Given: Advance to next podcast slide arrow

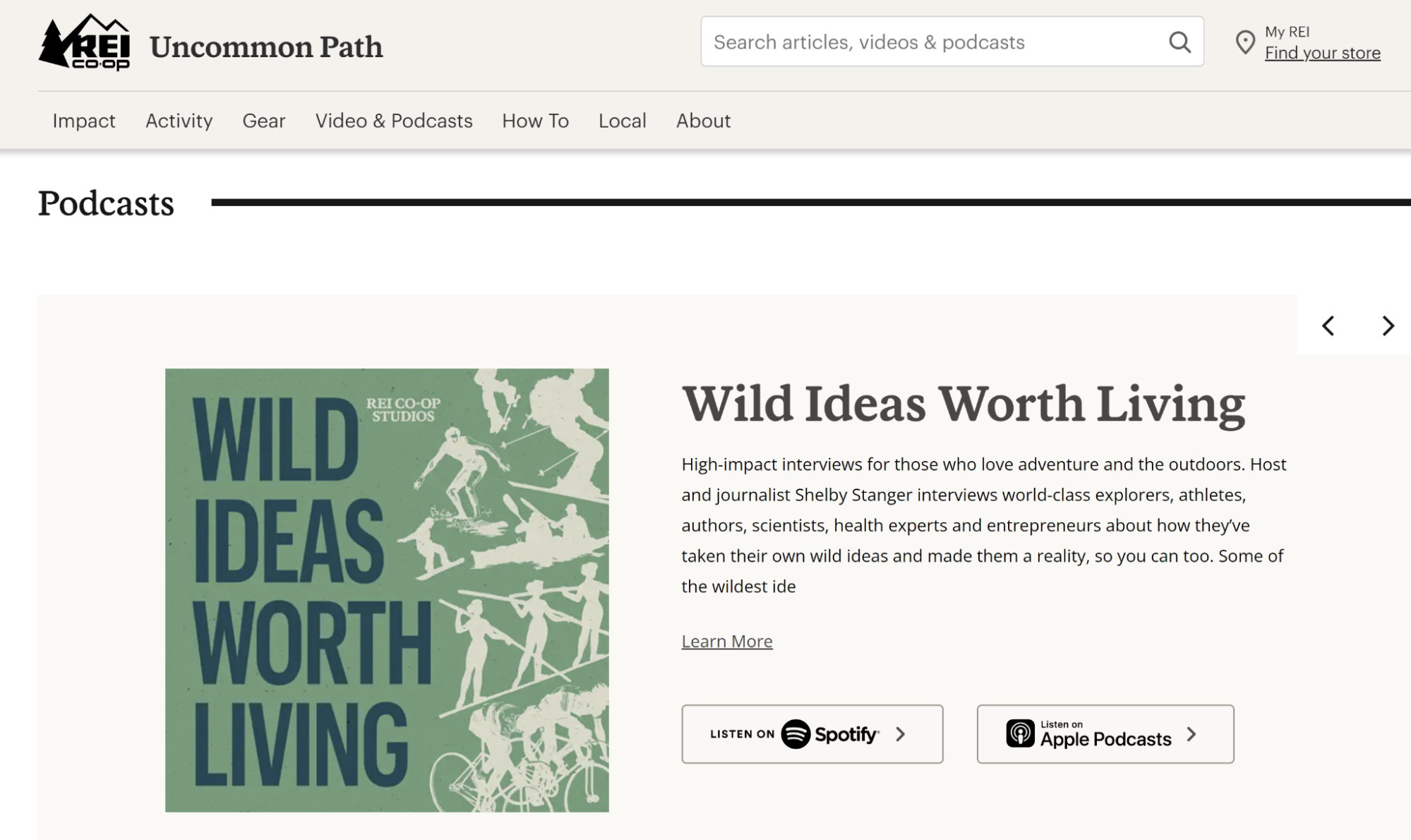Looking at the screenshot, I should click(1388, 325).
